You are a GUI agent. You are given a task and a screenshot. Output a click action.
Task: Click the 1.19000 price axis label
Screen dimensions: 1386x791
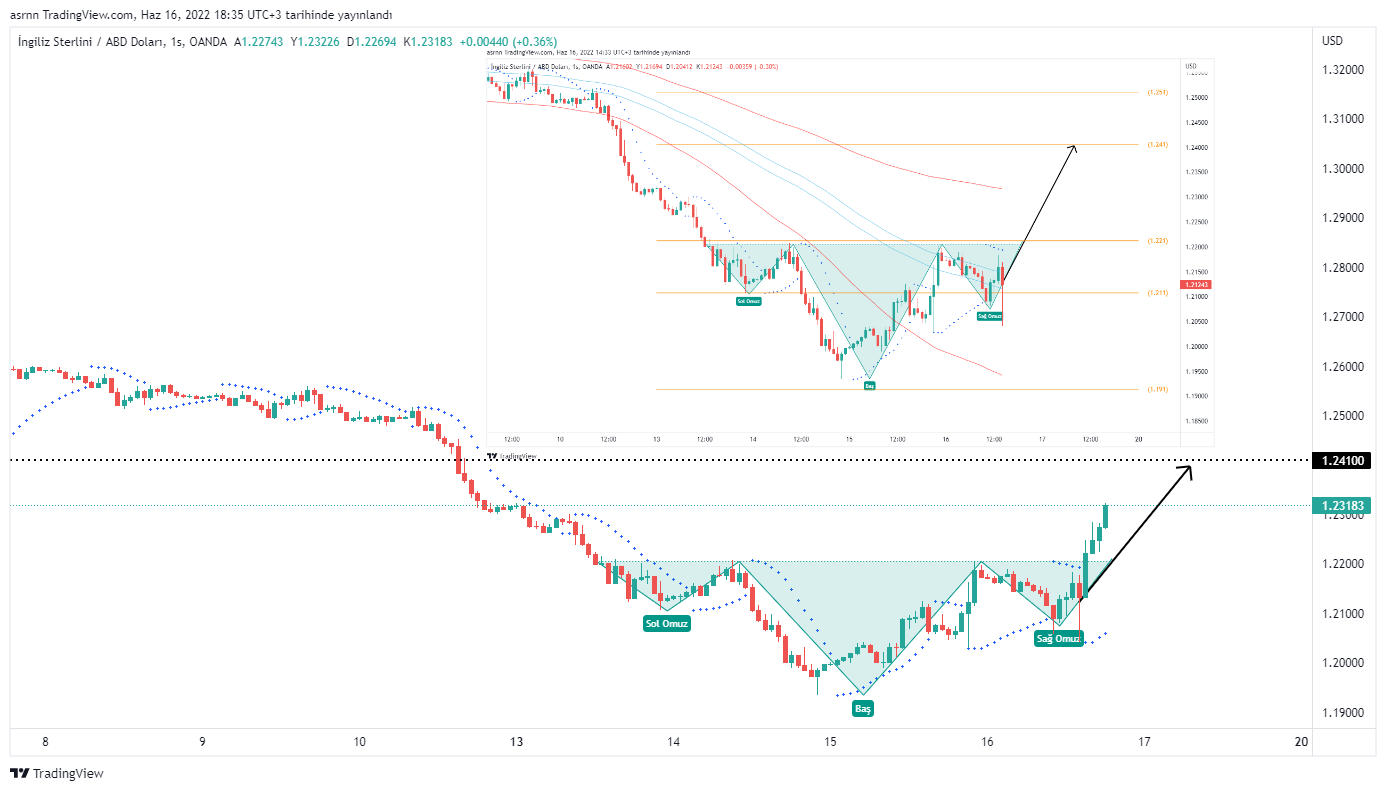coord(1343,713)
